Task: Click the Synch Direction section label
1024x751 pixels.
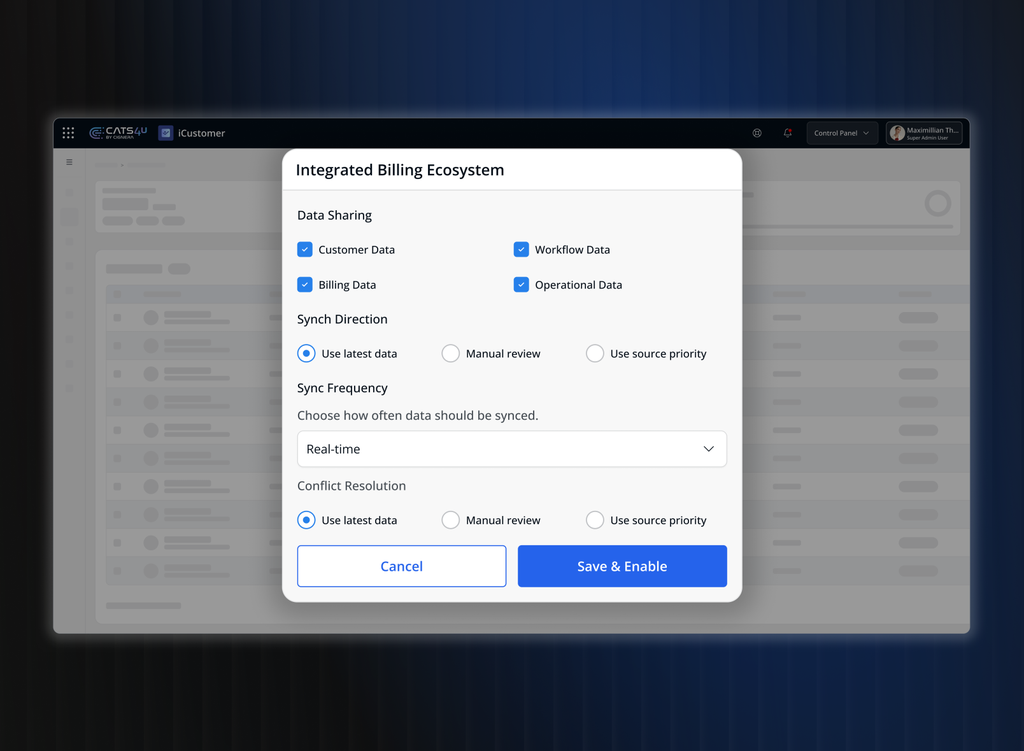Action: (x=342, y=319)
